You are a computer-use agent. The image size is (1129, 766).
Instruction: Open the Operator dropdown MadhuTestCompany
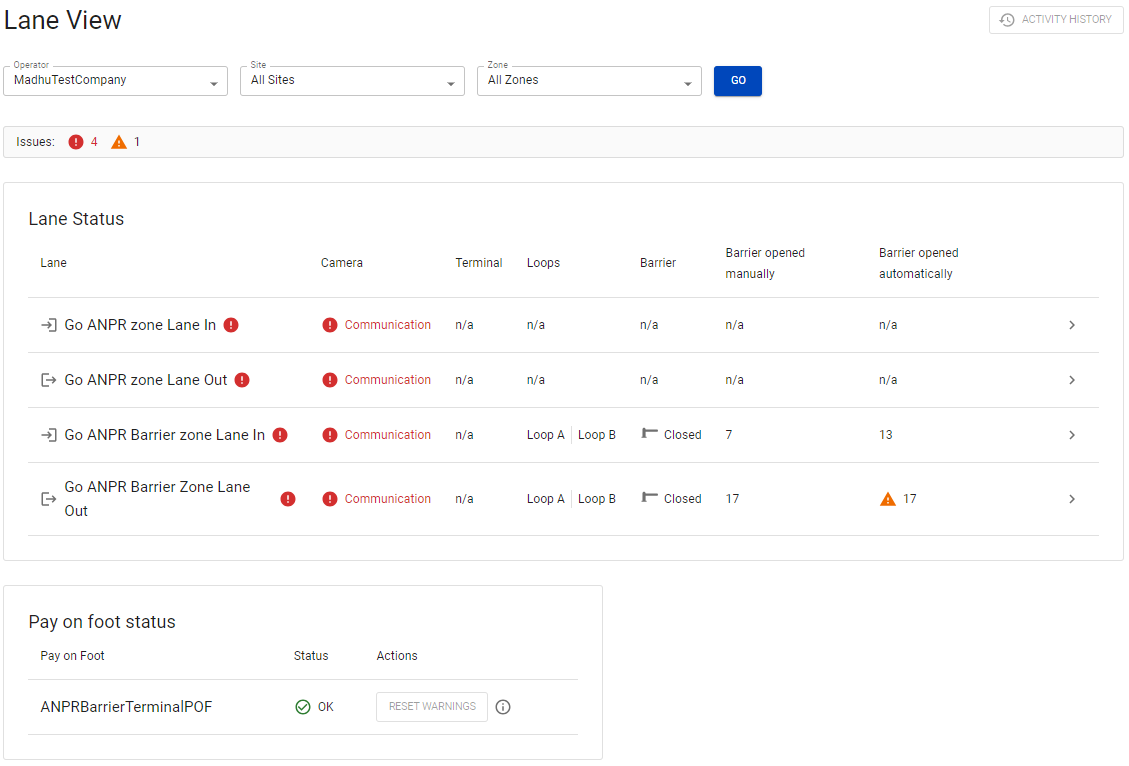115,81
